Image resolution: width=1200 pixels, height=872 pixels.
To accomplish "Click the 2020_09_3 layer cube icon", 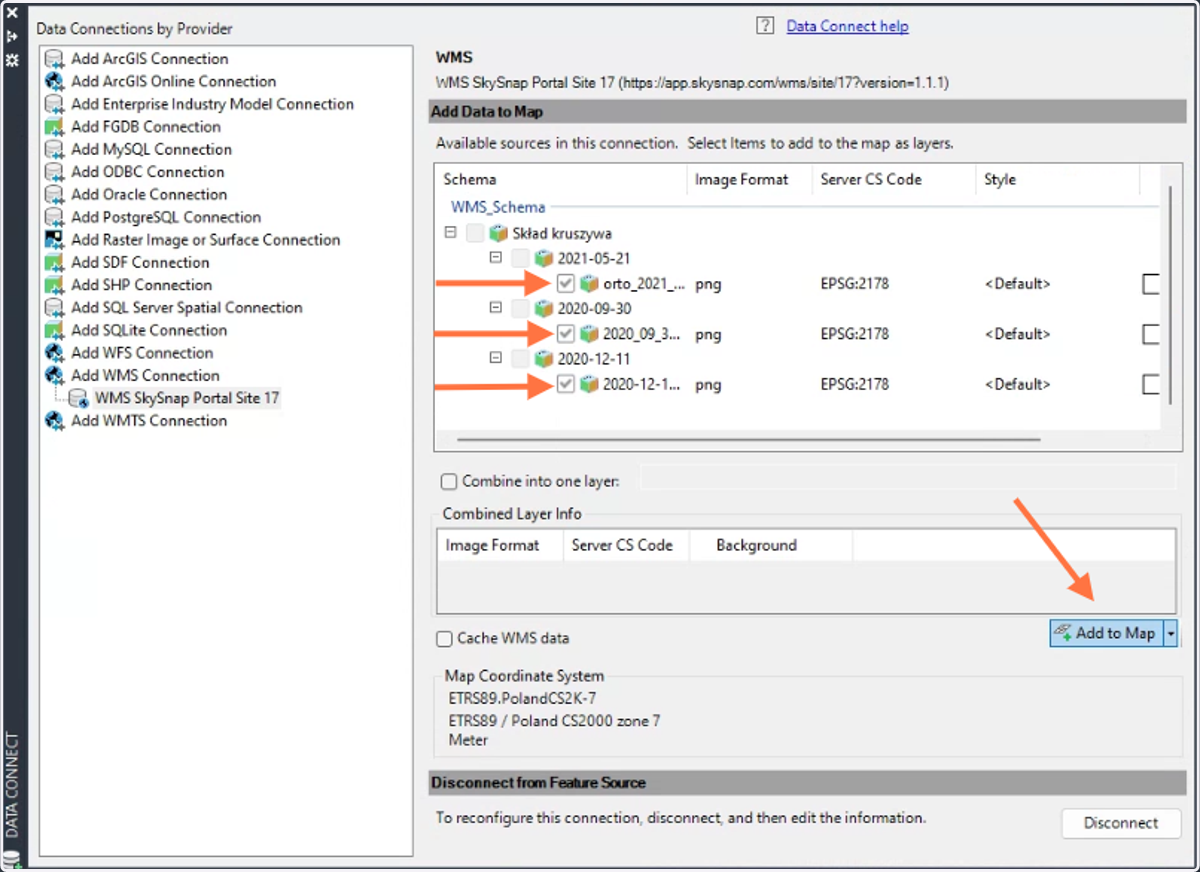I will [x=590, y=334].
